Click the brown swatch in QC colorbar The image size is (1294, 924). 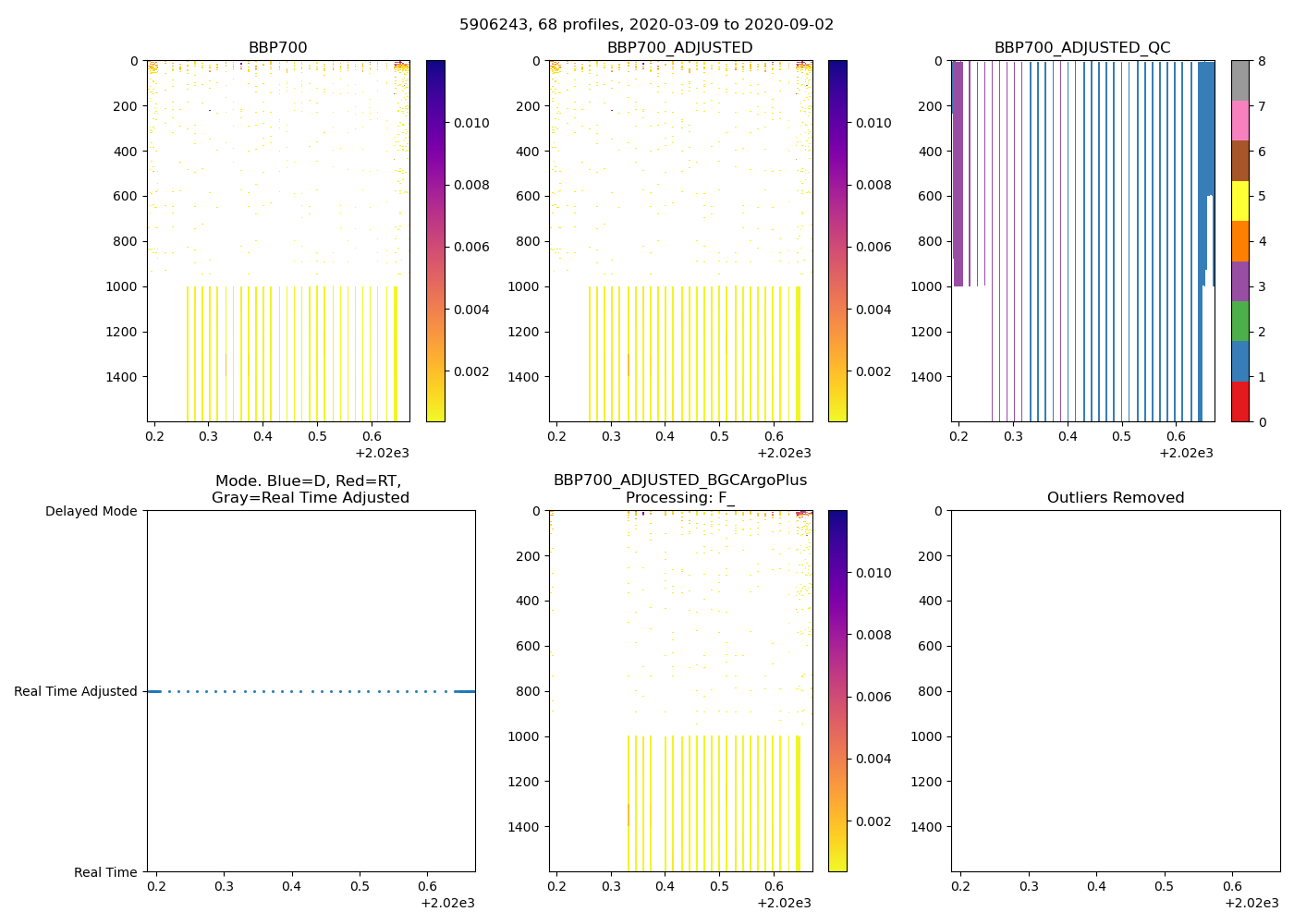point(1239,162)
